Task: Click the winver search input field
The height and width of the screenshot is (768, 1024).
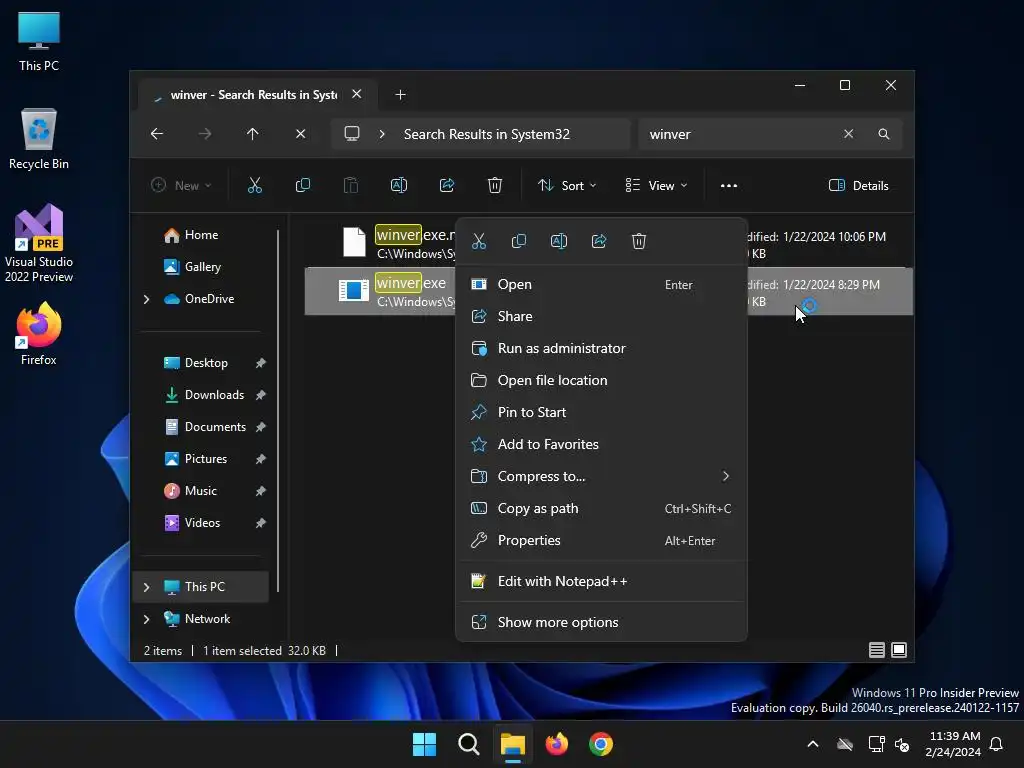Action: point(738,134)
